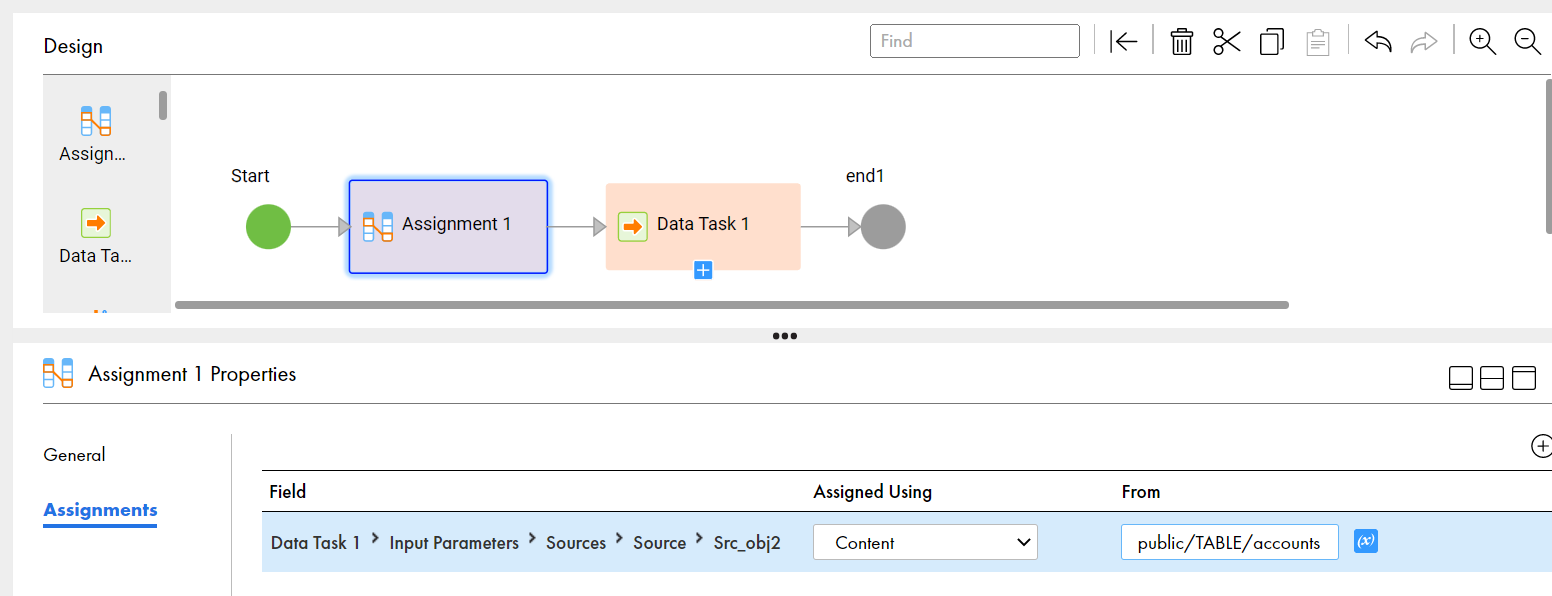The height and width of the screenshot is (596, 1552).
Task: Delete selected step with trash icon
Action: coord(1182,41)
